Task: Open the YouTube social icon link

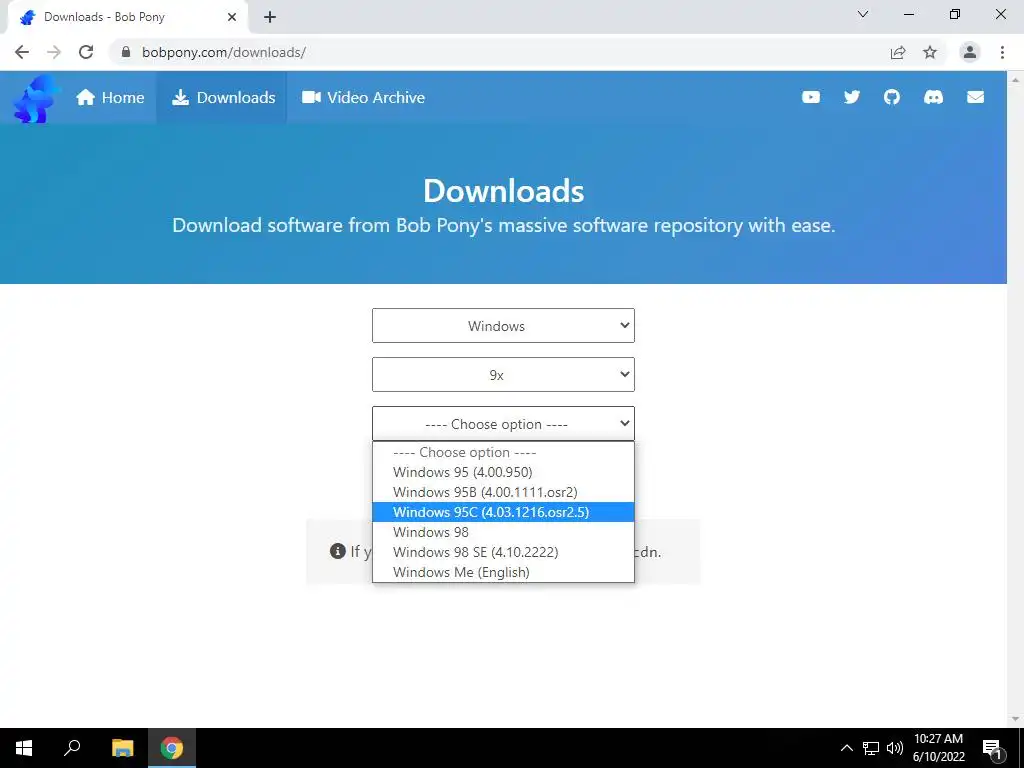Action: pyautogui.click(x=810, y=97)
